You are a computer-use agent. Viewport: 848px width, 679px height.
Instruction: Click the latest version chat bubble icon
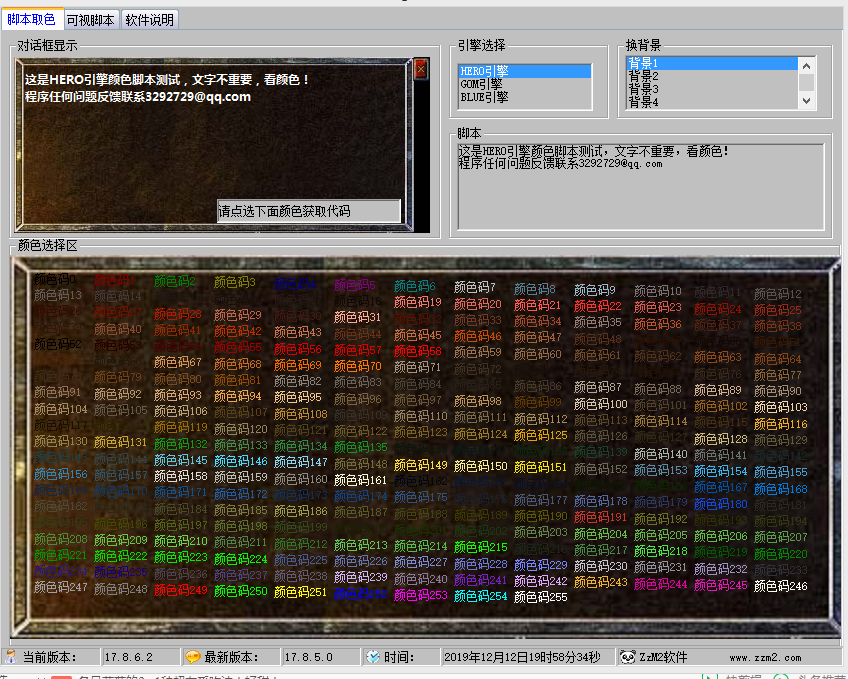pos(193,657)
